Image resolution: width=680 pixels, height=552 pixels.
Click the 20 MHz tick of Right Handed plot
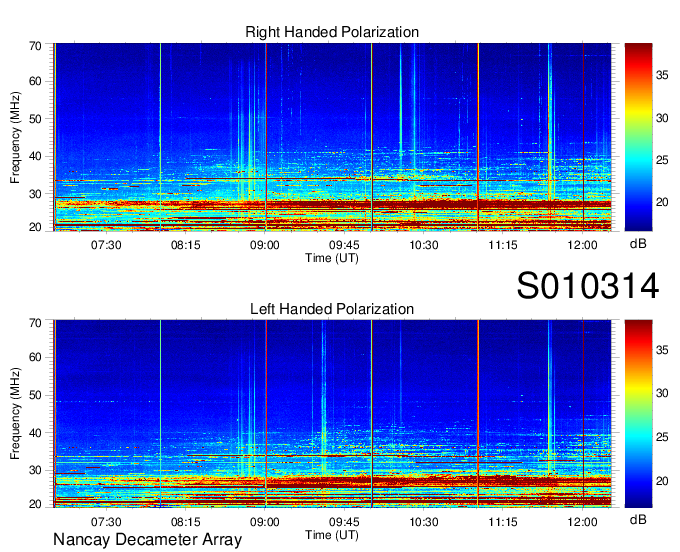point(35,227)
